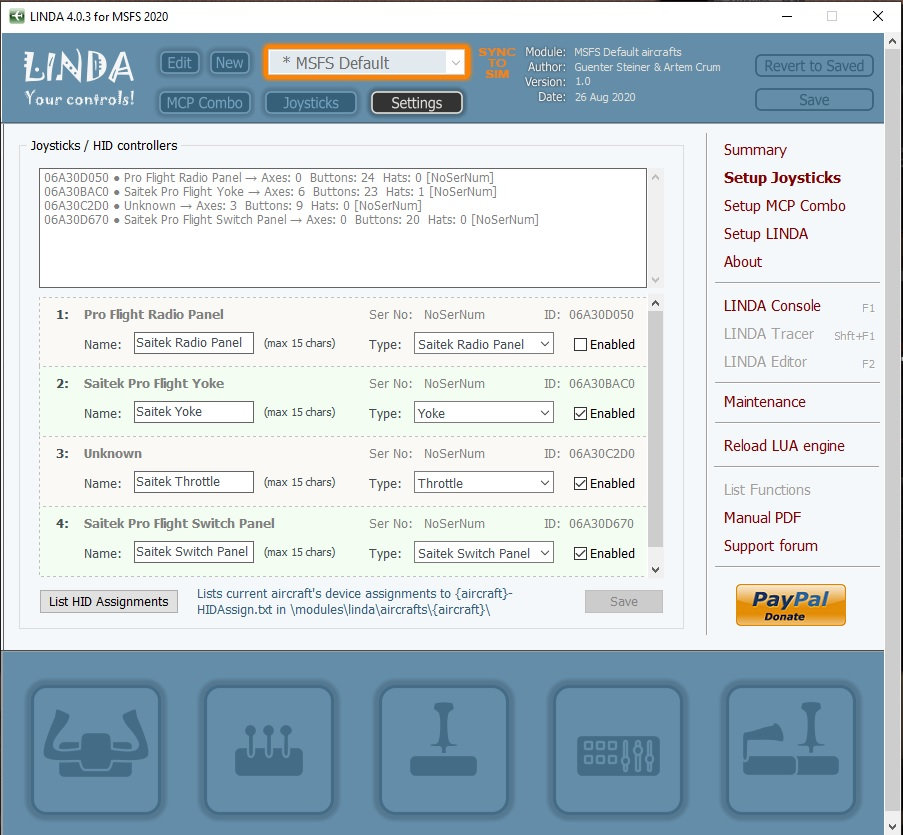
Task: Select the Settings tab
Action: coord(416,103)
